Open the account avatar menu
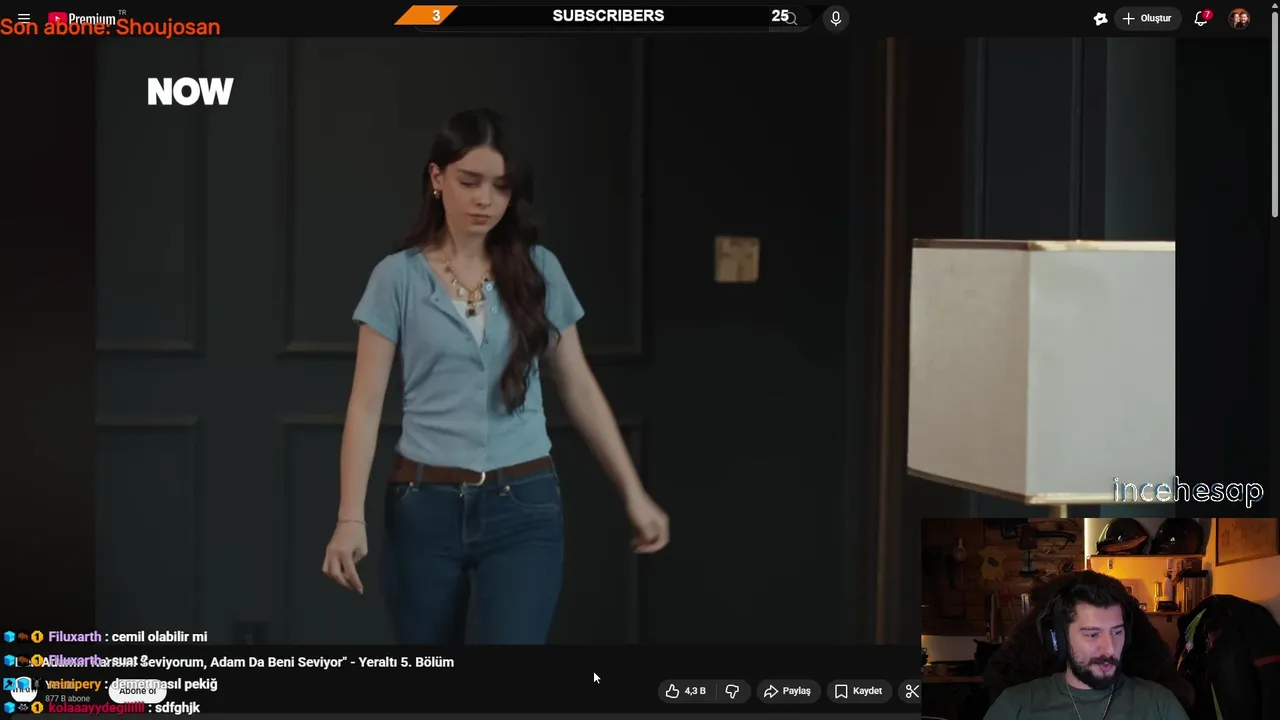The width and height of the screenshot is (1280, 720). (1240, 18)
